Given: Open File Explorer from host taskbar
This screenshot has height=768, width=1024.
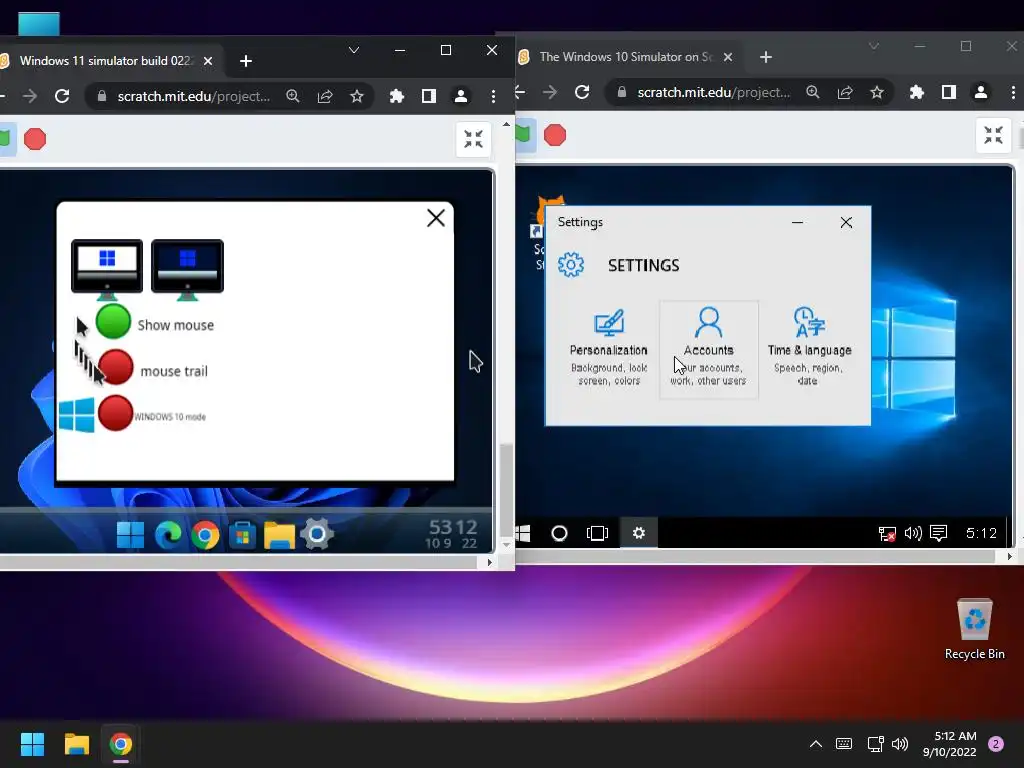Looking at the screenshot, I should click(76, 744).
